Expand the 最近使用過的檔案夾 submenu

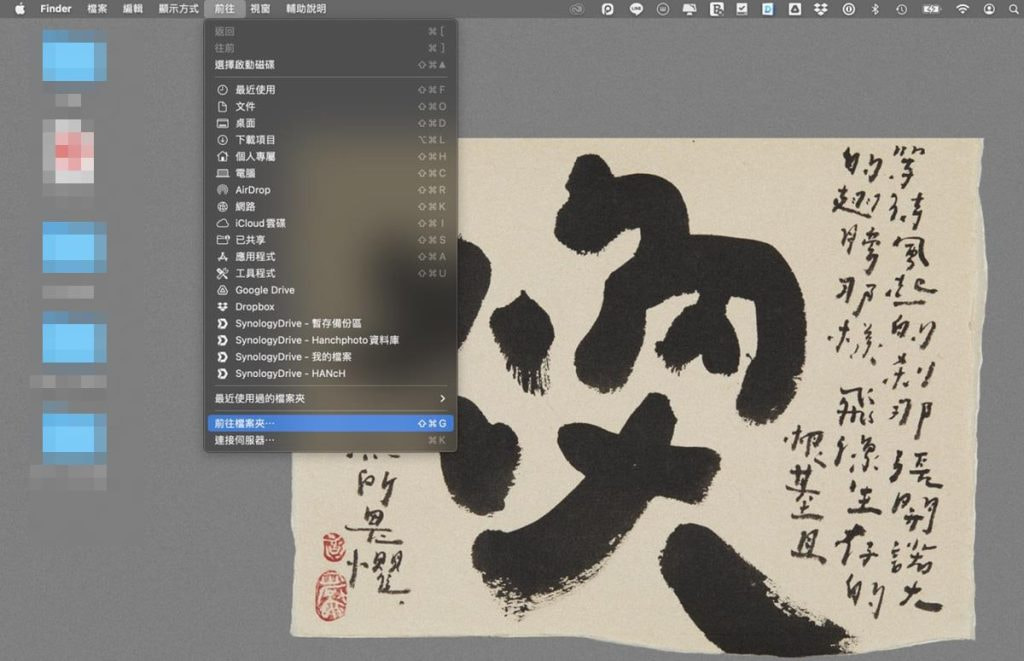330,398
